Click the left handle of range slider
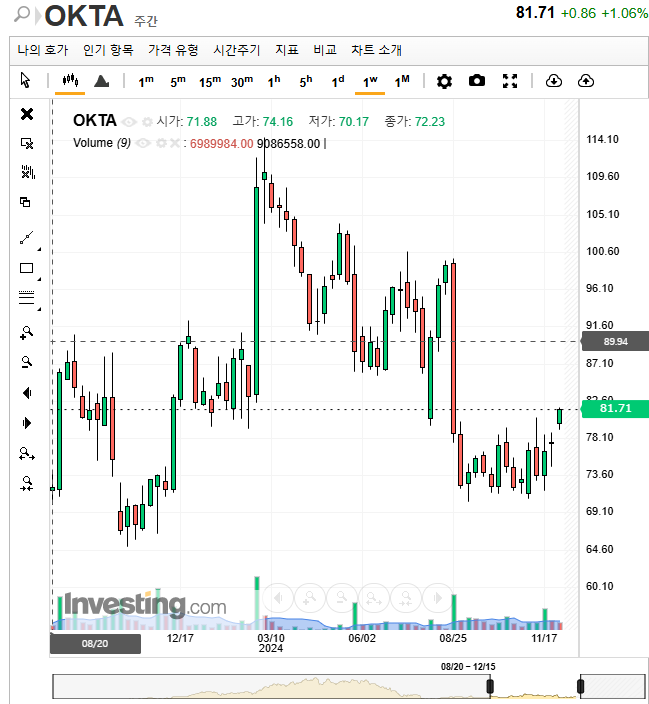 490,686
